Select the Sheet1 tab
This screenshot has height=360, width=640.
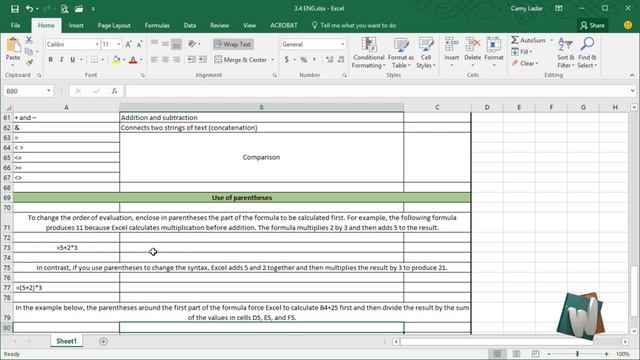tap(66, 341)
